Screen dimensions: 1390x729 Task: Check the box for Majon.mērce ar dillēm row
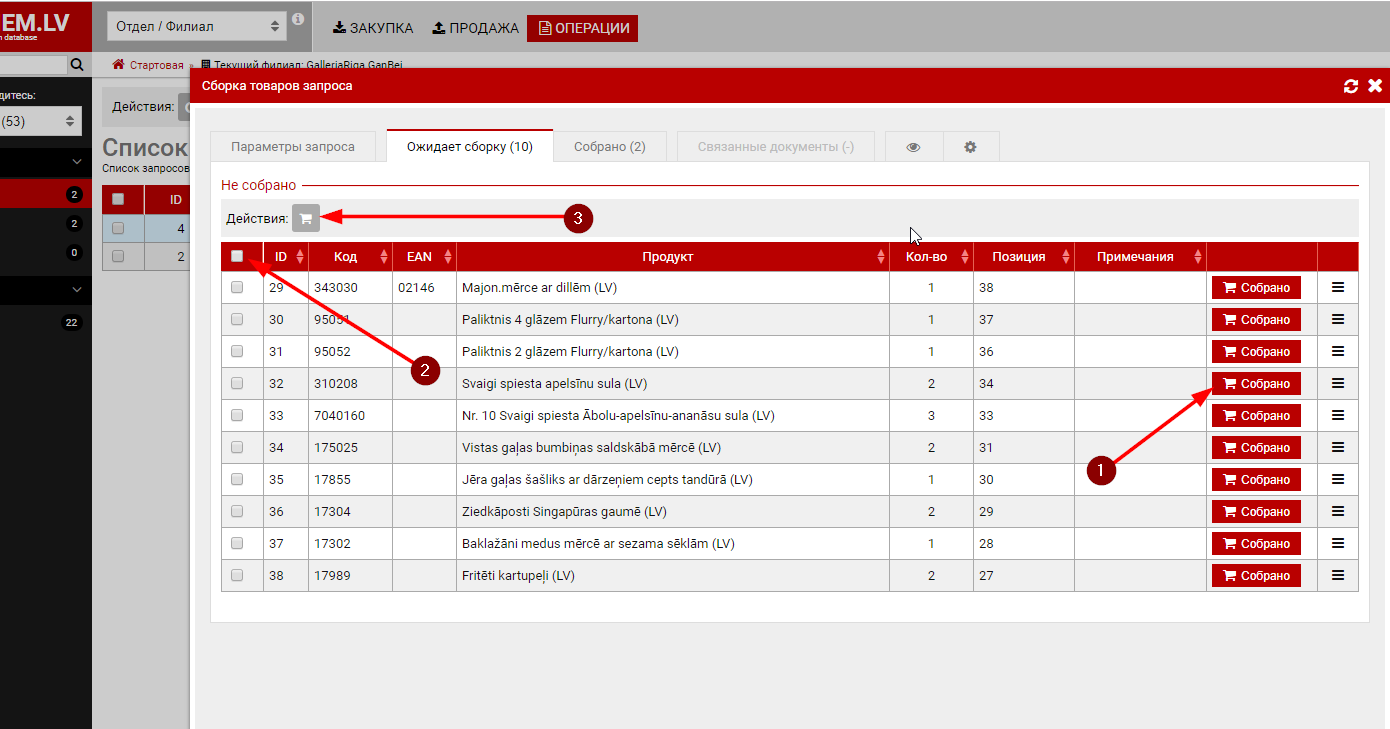click(237, 288)
